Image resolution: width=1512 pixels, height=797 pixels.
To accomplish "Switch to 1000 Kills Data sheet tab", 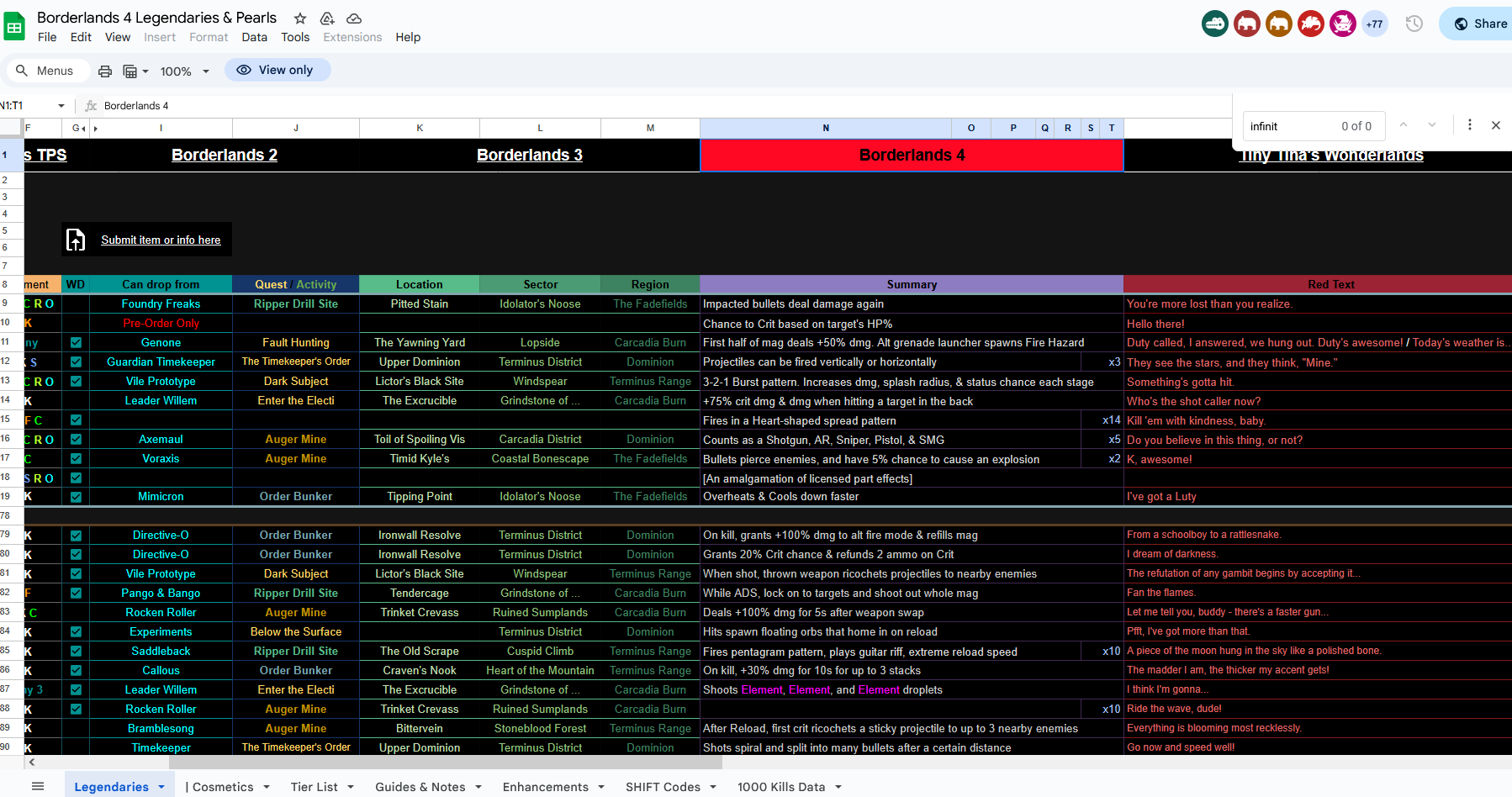I will [781, 787].
